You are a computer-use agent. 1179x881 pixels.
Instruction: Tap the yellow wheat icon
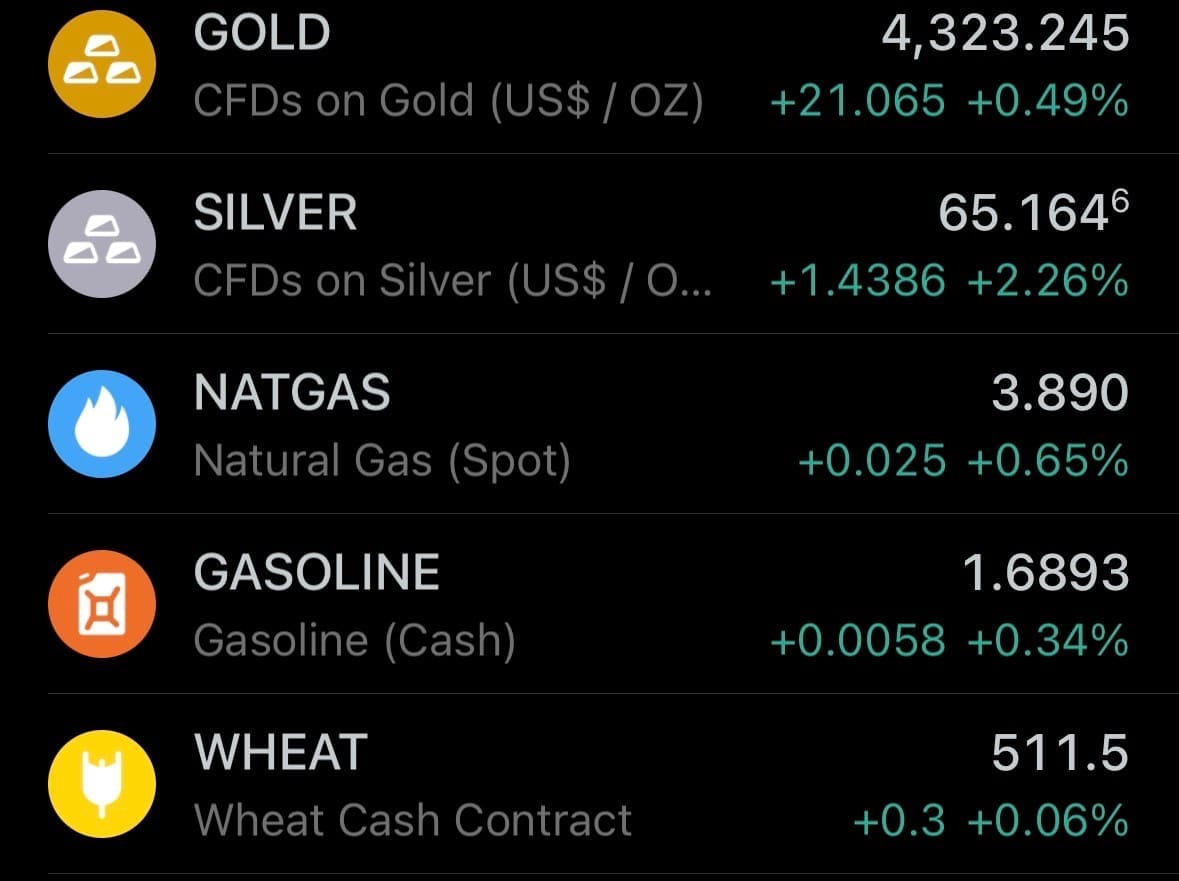(x=102, y=784)
